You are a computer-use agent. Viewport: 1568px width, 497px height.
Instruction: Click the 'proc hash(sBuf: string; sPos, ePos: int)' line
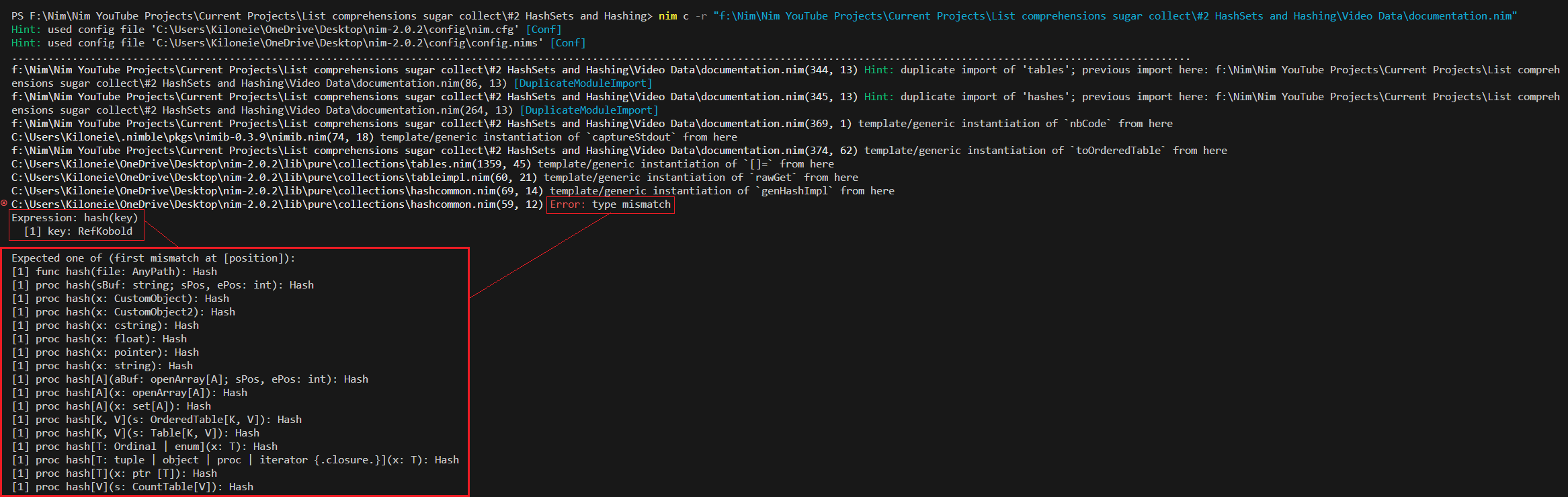[x=163, y=285]
